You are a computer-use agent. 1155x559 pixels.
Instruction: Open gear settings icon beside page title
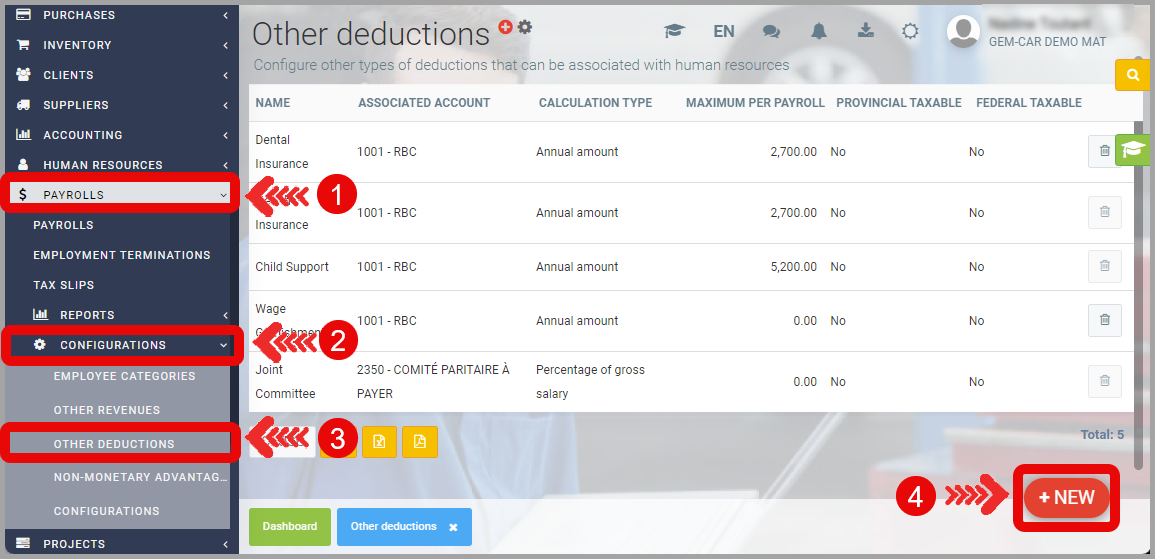point(525,27)
